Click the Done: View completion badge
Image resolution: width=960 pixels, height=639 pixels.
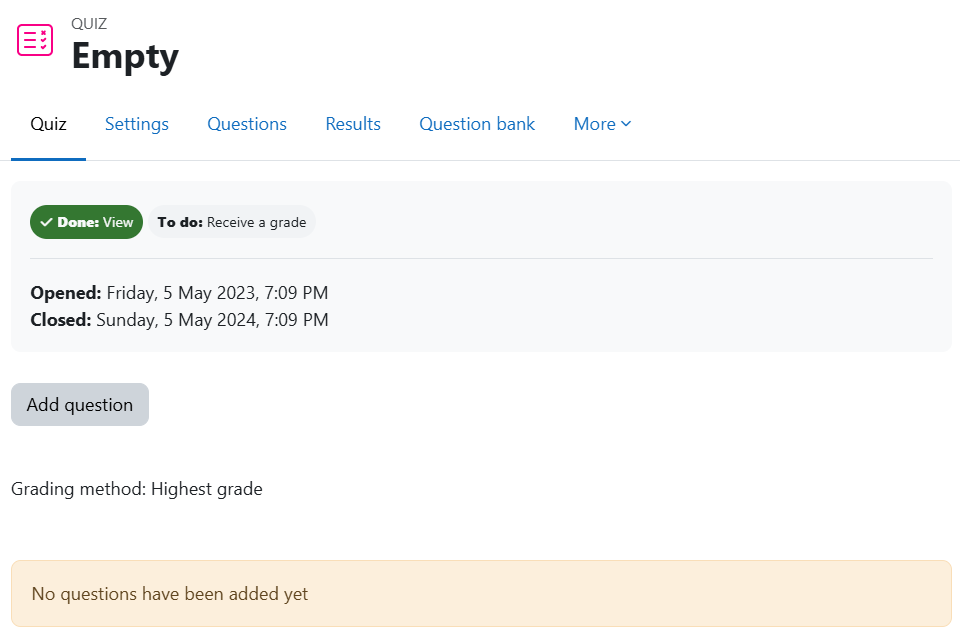point(86,222)
